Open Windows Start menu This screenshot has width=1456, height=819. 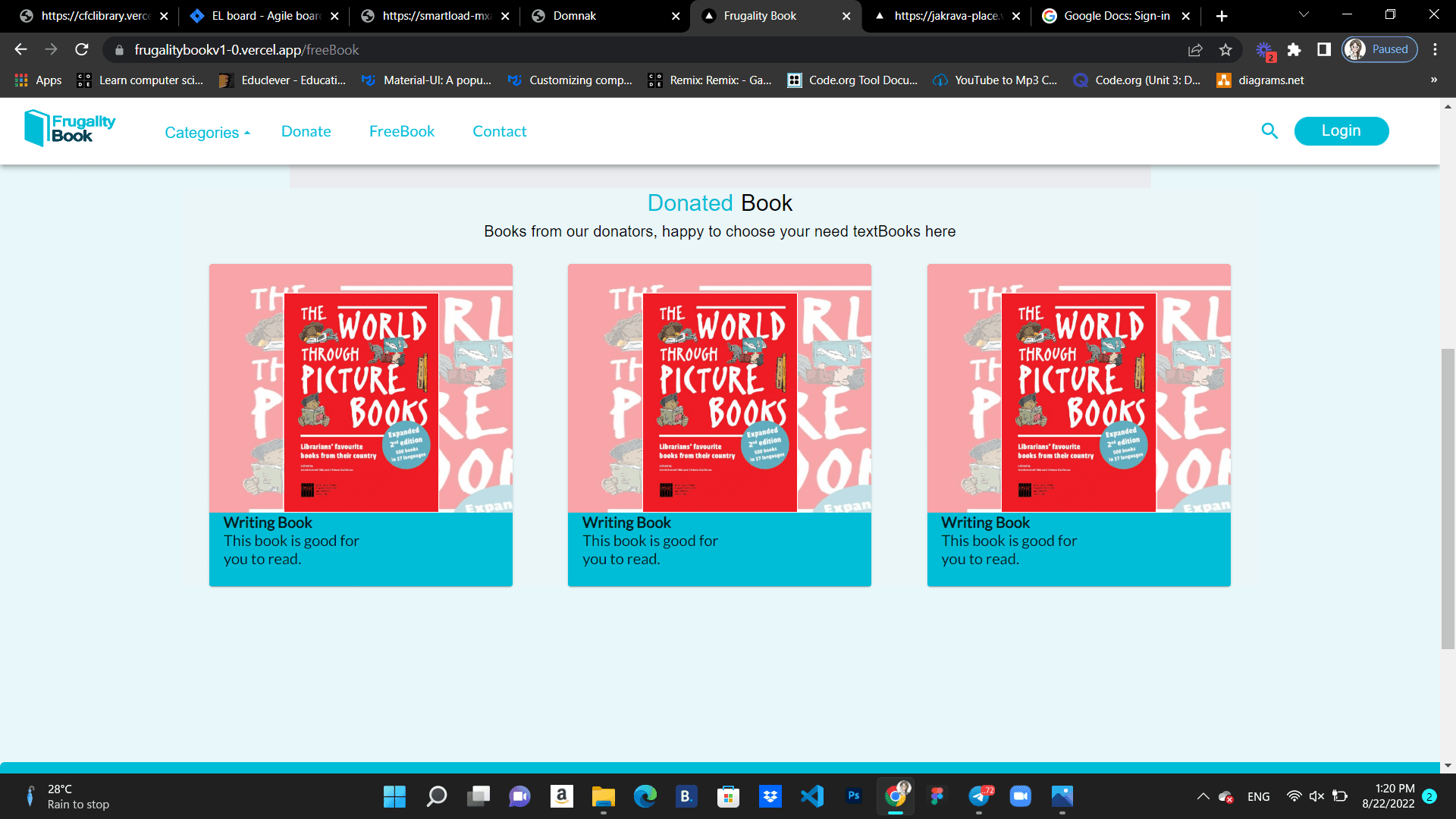pos(394,796)
